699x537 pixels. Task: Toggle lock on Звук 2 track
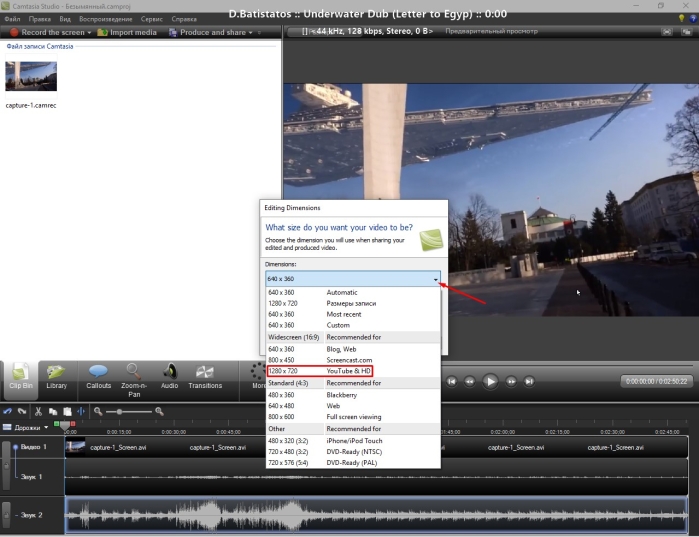(6, 515)
